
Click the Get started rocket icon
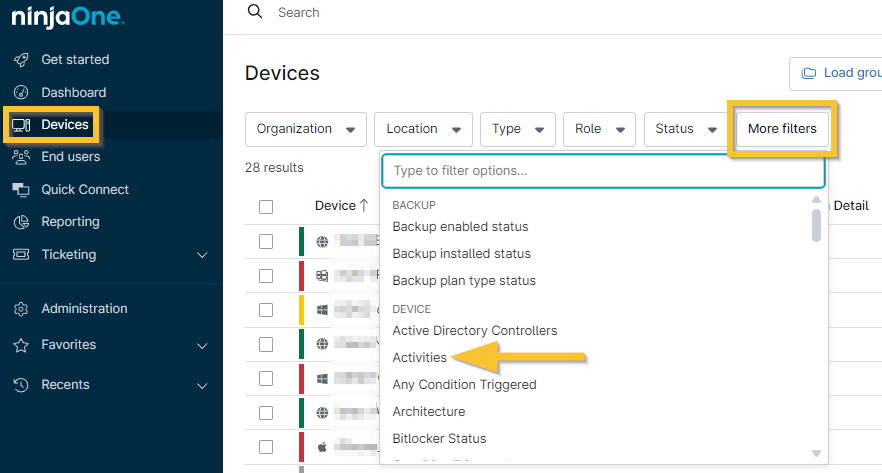[21, 60]
